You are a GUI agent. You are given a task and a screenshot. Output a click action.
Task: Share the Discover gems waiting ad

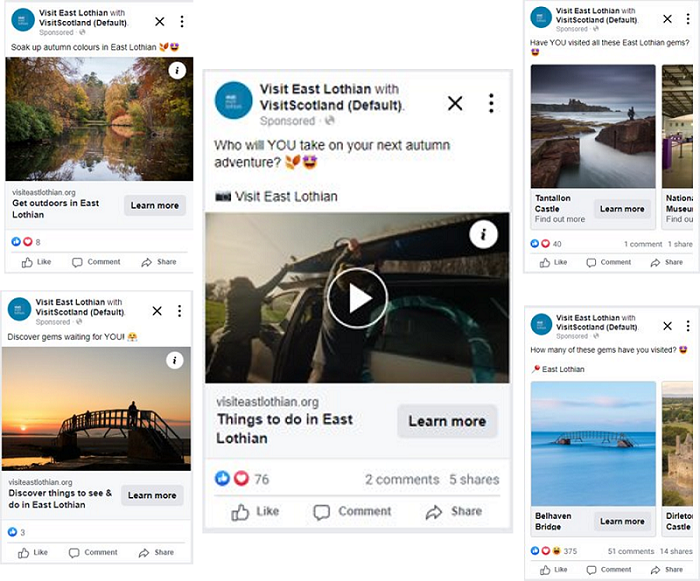(x=156, y=553)
